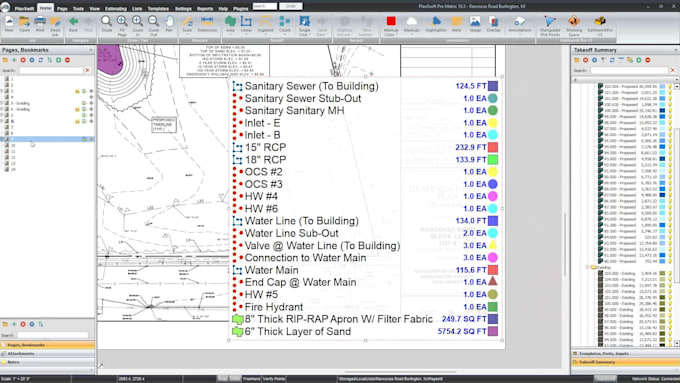Click the Sheet Job ribbon button

pos(55,25)
